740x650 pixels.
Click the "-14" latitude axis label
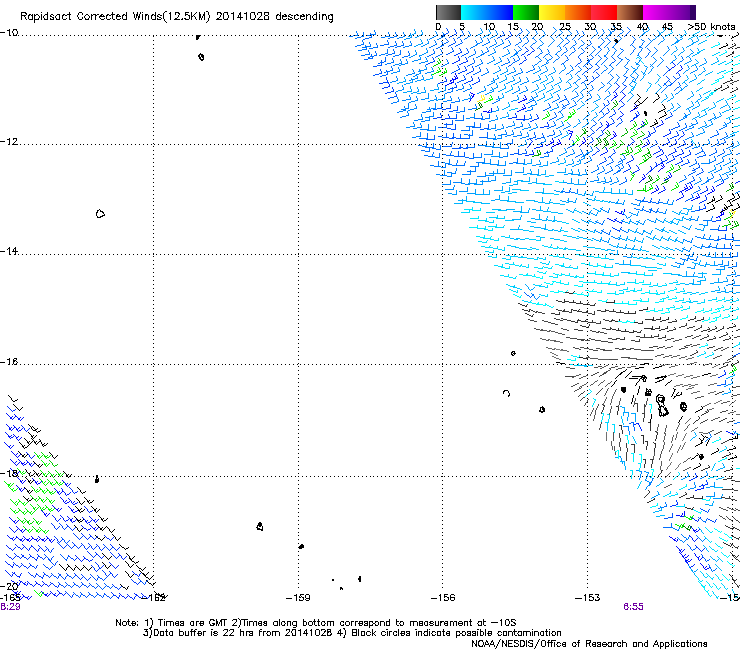tap(9, 251)
